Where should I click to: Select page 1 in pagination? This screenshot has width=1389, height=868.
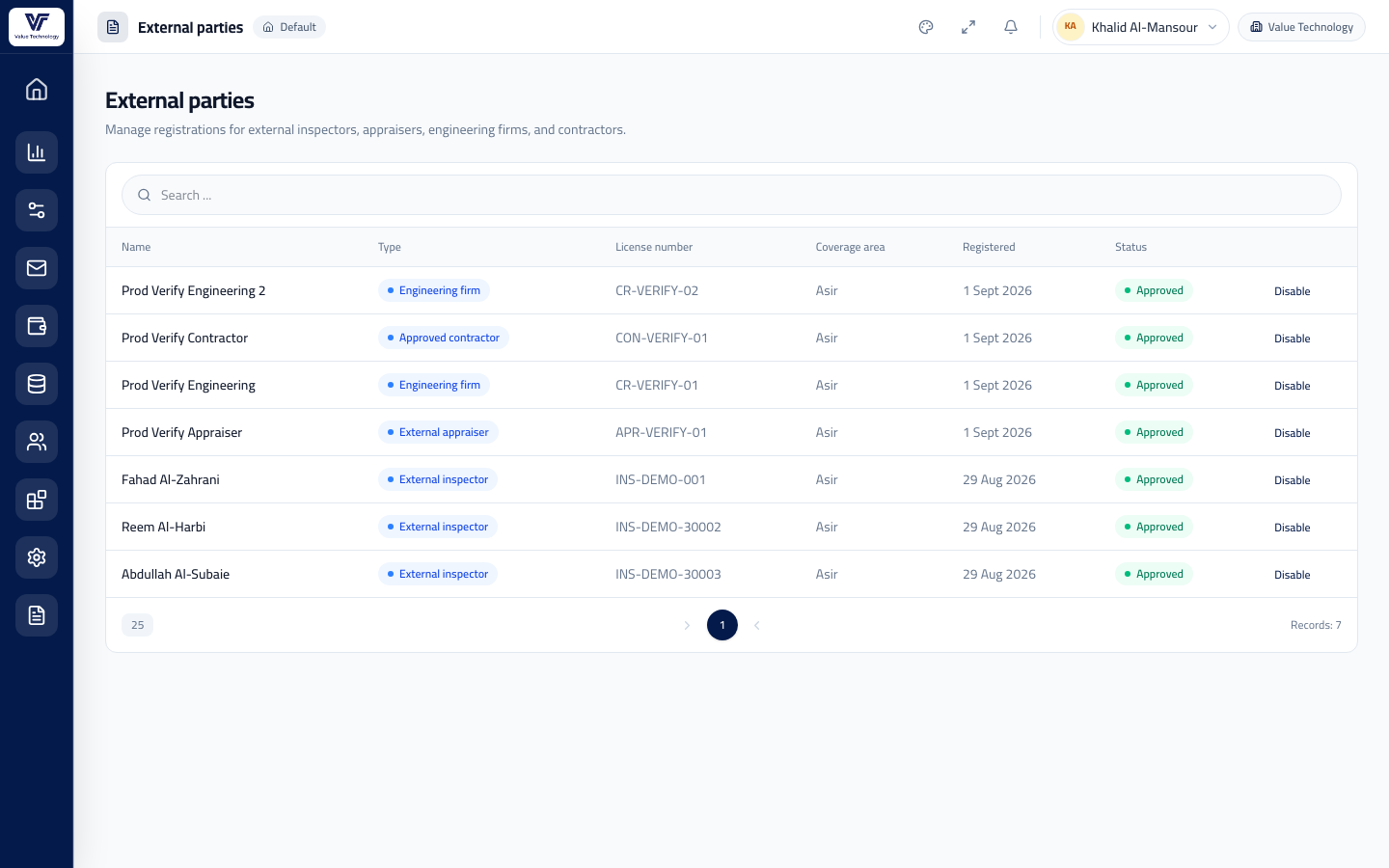722,625
